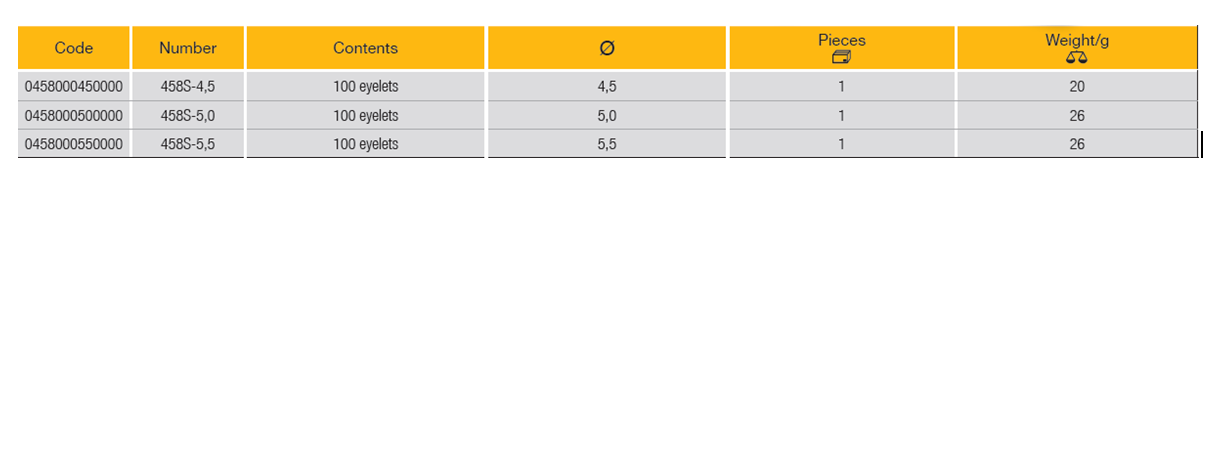The width and height of the screenshot is (1230, 463).
Task: Select code cell 0458000500000
Action: [74, 116]
